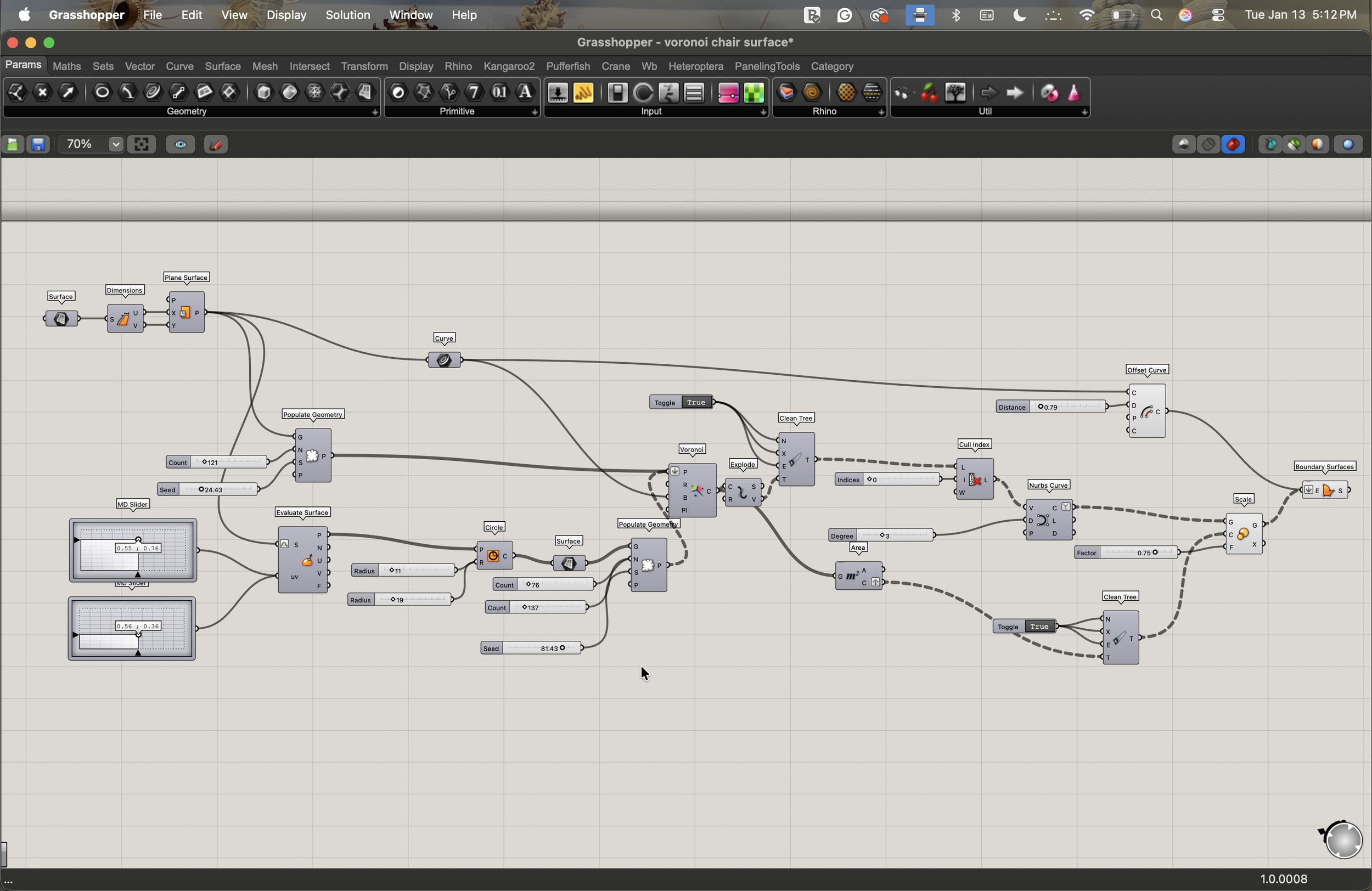Screen dimensions: 1372x891
Task: Expand the Util panel plus arrow
Action: (1084, 112)
